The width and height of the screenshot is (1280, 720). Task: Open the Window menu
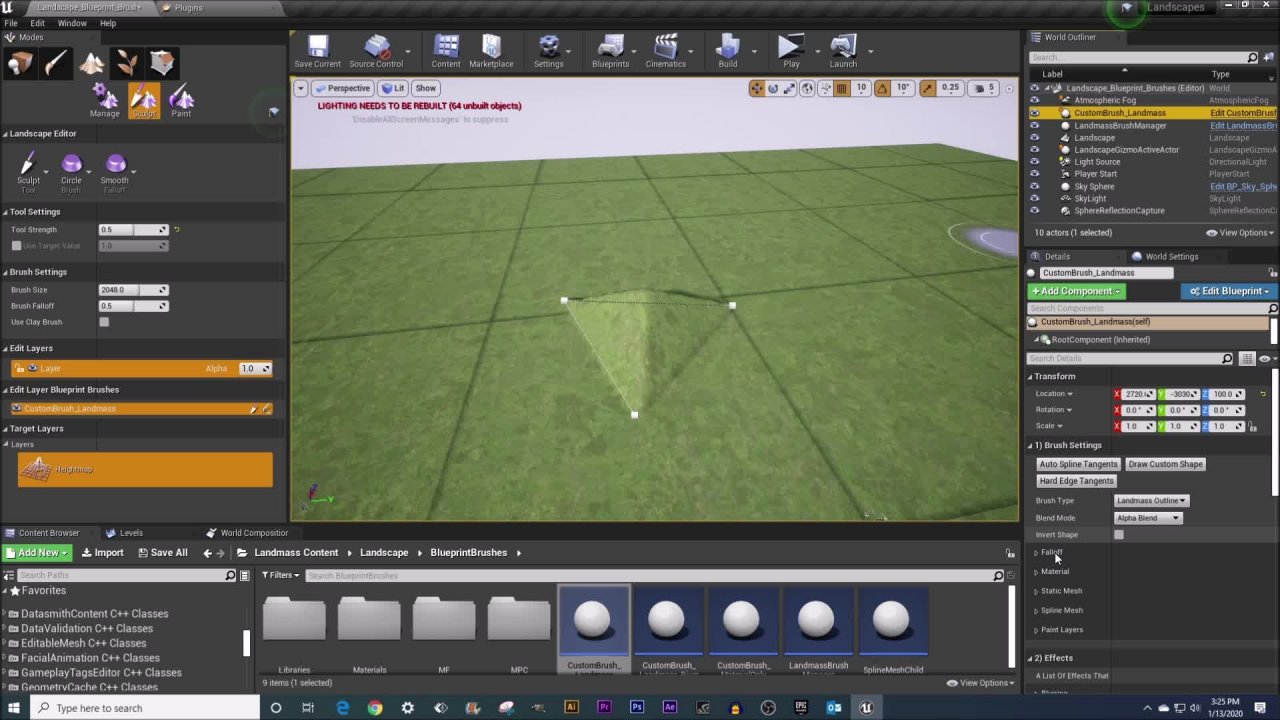[x=72, y=23]
